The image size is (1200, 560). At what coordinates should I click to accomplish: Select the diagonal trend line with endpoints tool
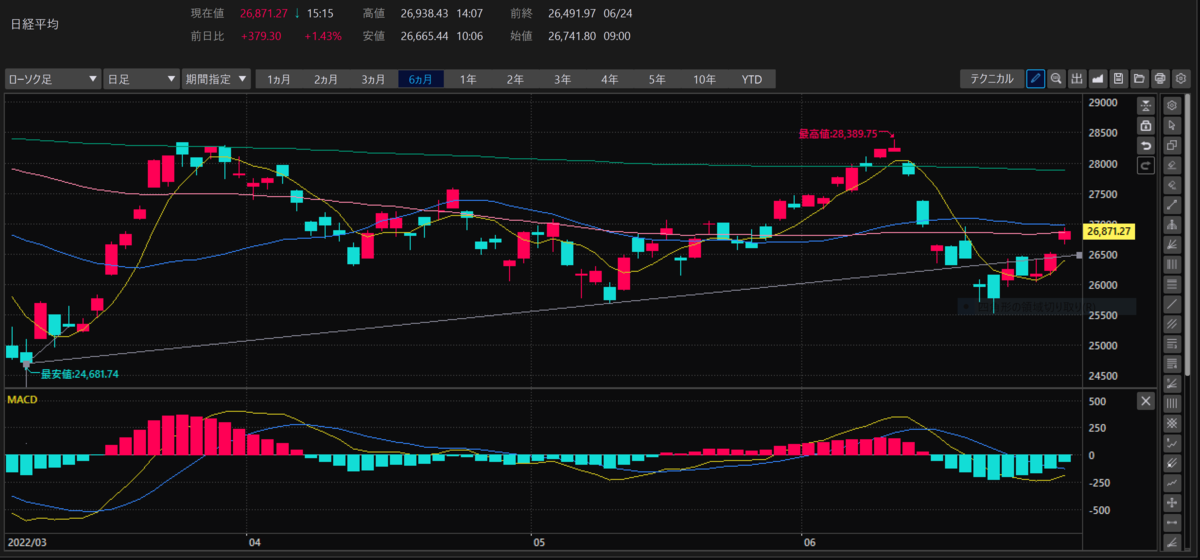pos(1172,204)
